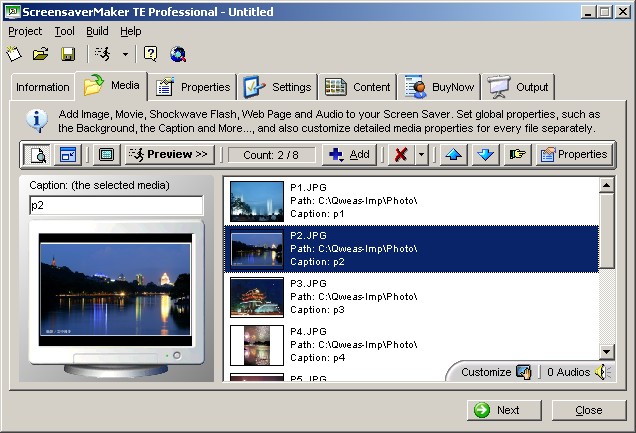Click the Customize button
Image resolution: width=636 pixels, height=433 pixels.
pos(496,372)
